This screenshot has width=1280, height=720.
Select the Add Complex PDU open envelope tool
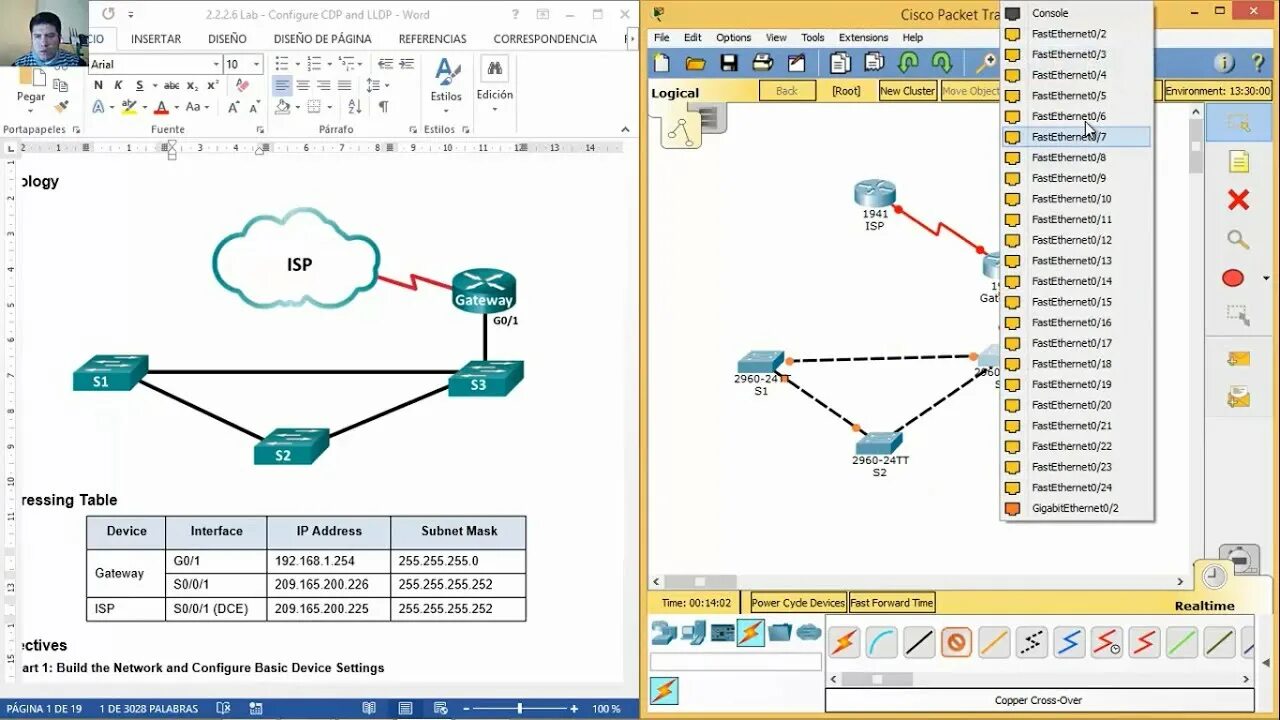pyautogui.click(x=1238, y=398)
